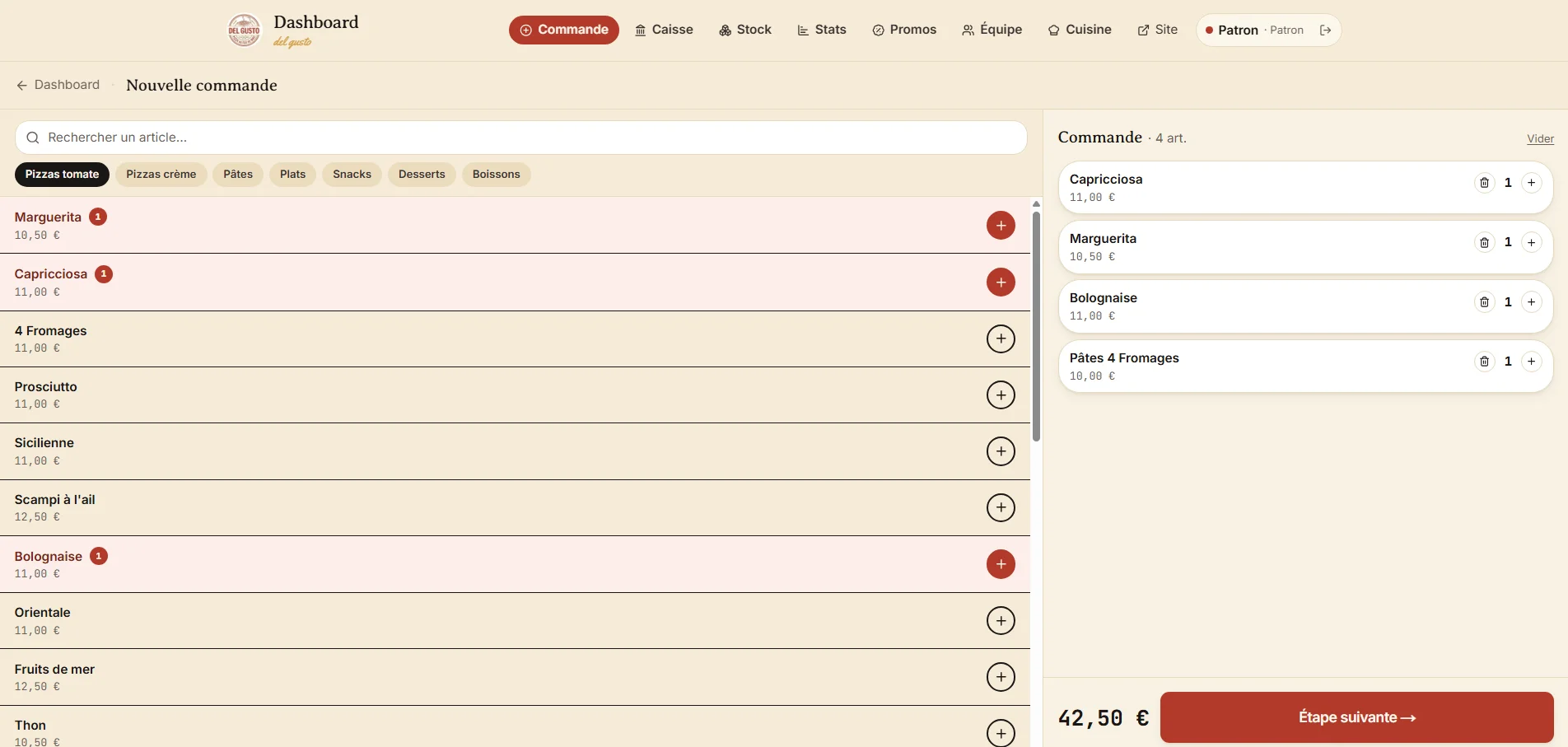Image resolution: width=1568 pixels, height=747 pixels.
Task: Open the Cuisine section
Action: pos(1080,30)
